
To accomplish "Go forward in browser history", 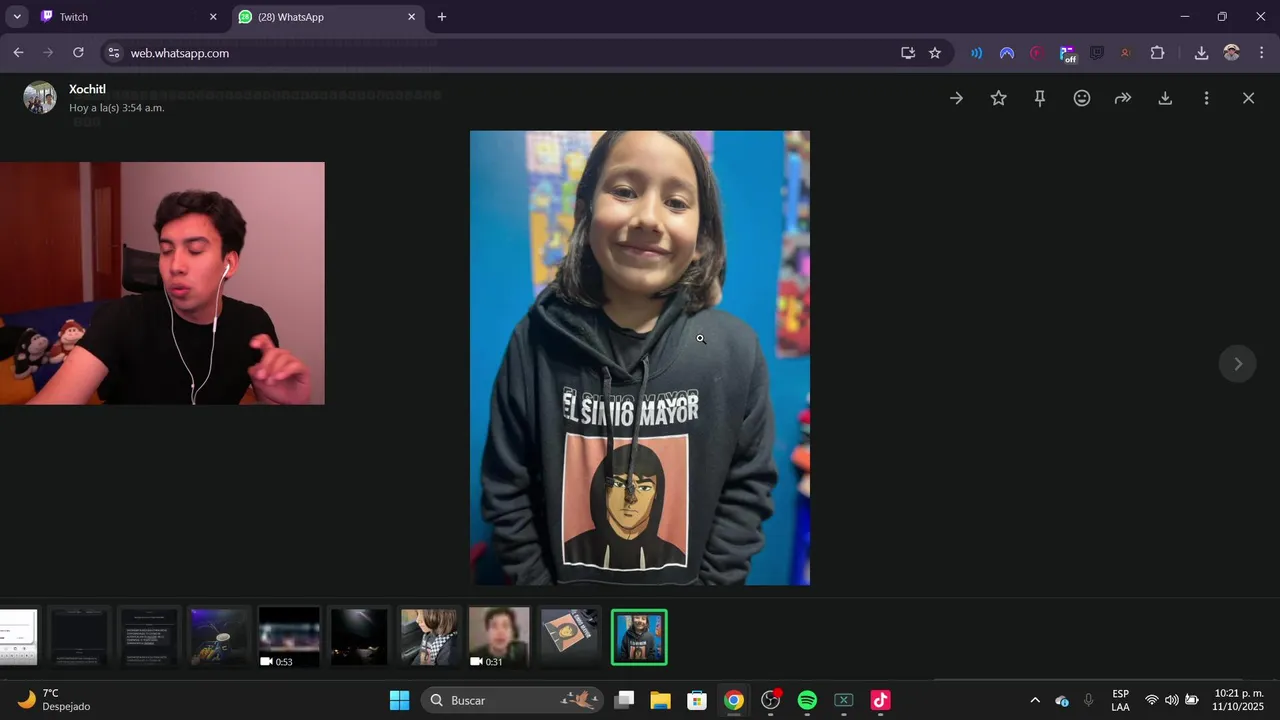I will click(48, 53).
